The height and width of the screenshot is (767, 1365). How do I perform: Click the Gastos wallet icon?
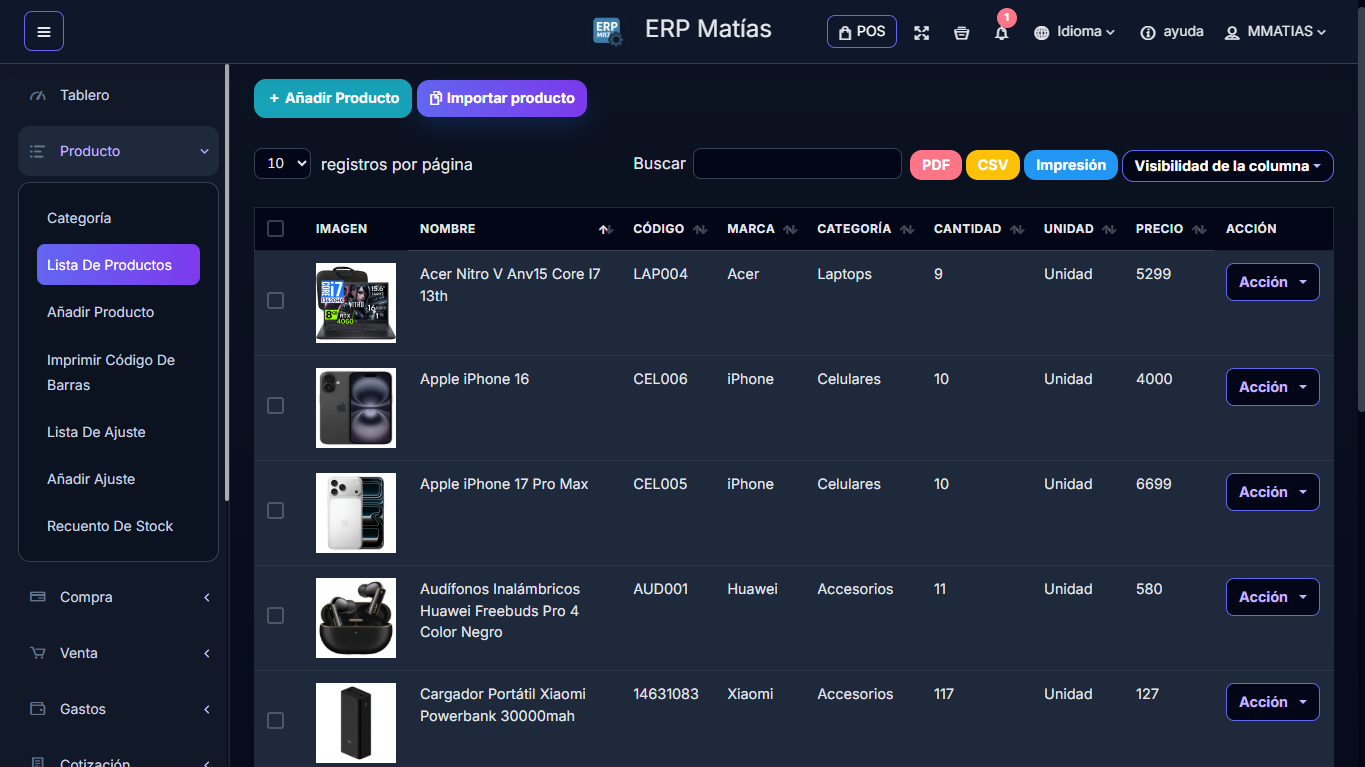tap(38, 709)
